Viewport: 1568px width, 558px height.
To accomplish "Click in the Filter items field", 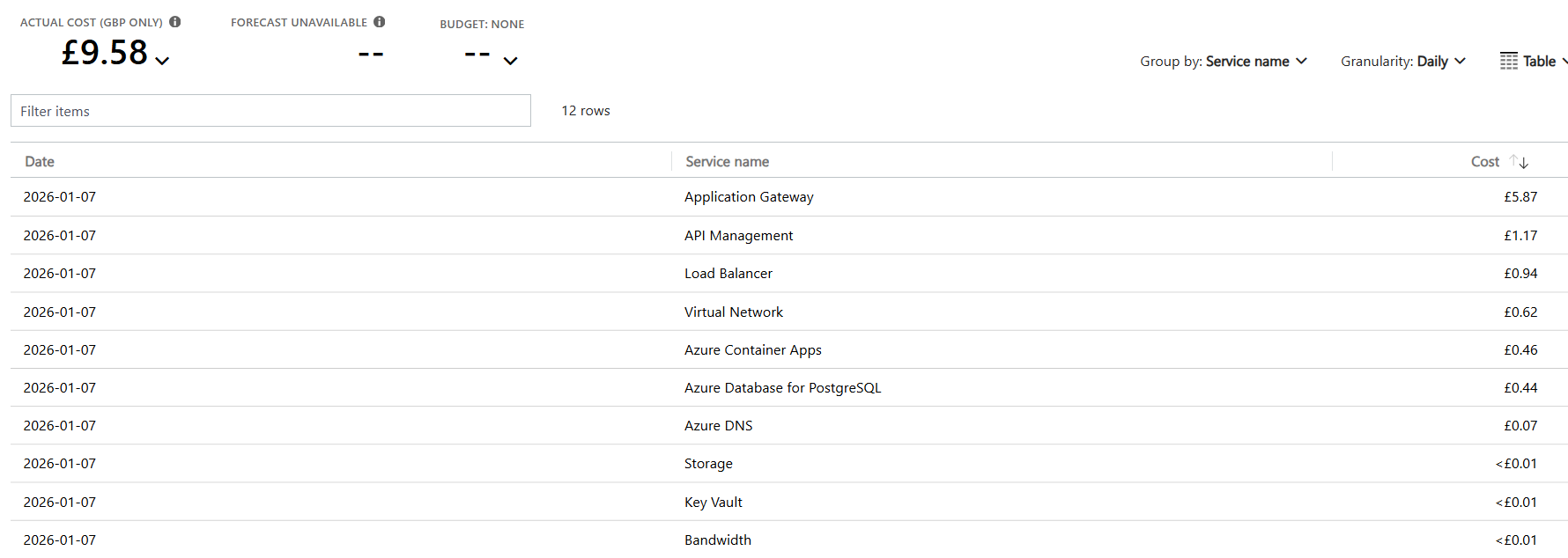I will tap(270, 111).
